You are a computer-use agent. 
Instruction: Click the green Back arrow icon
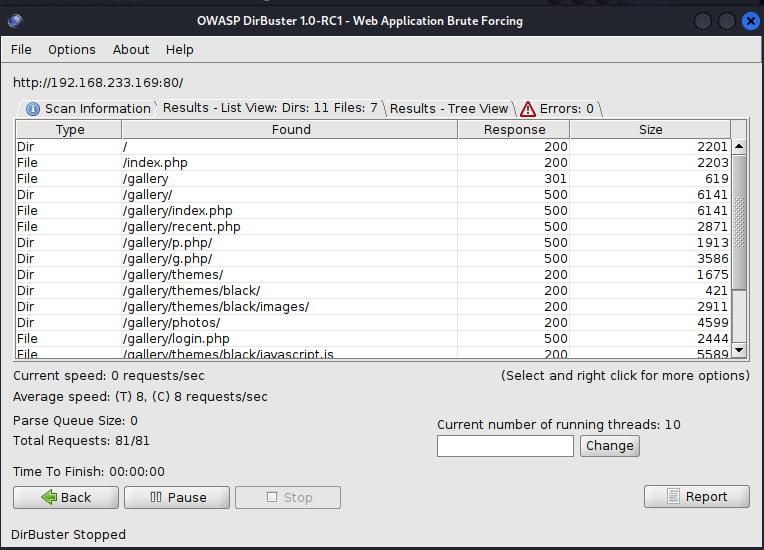[49, 497]
